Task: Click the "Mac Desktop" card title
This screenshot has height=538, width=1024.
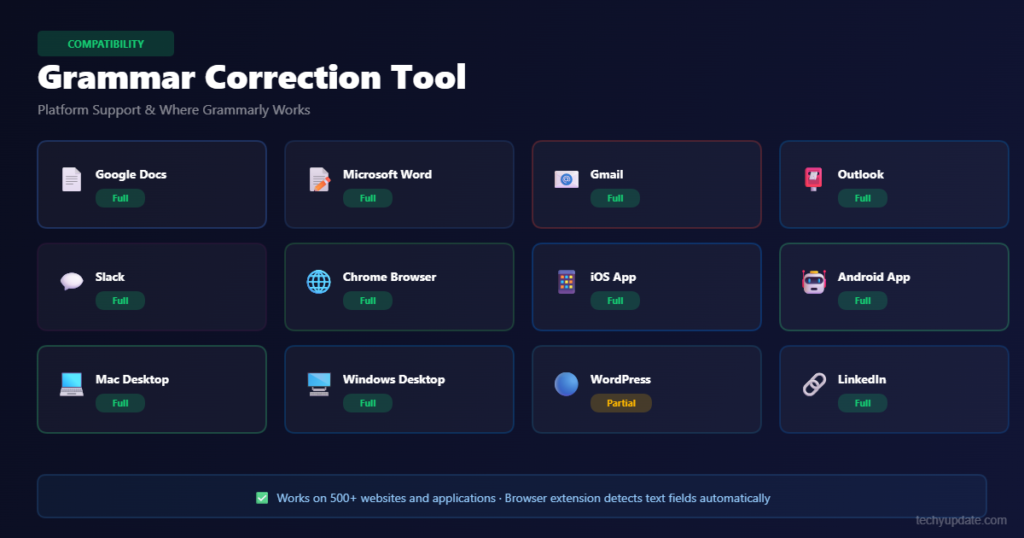Action: [132, 379]
